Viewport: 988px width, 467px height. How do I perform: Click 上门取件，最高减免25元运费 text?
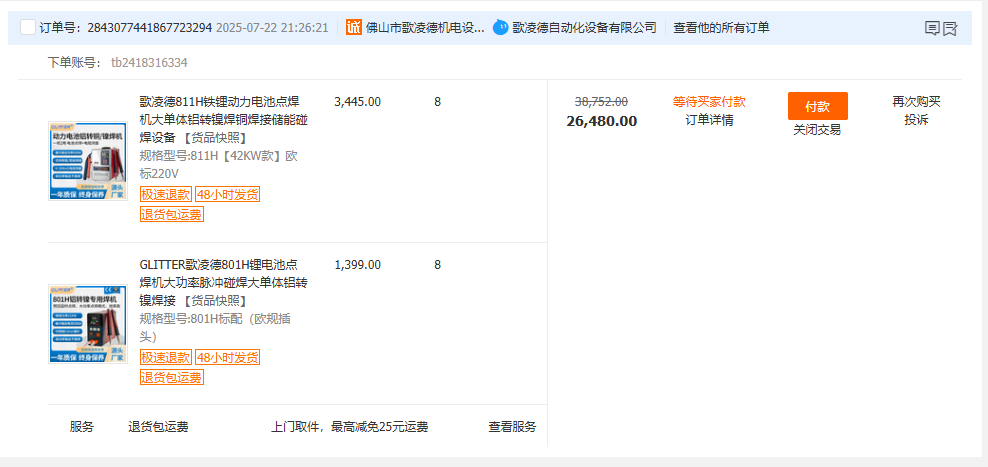[x=350, y=427]
